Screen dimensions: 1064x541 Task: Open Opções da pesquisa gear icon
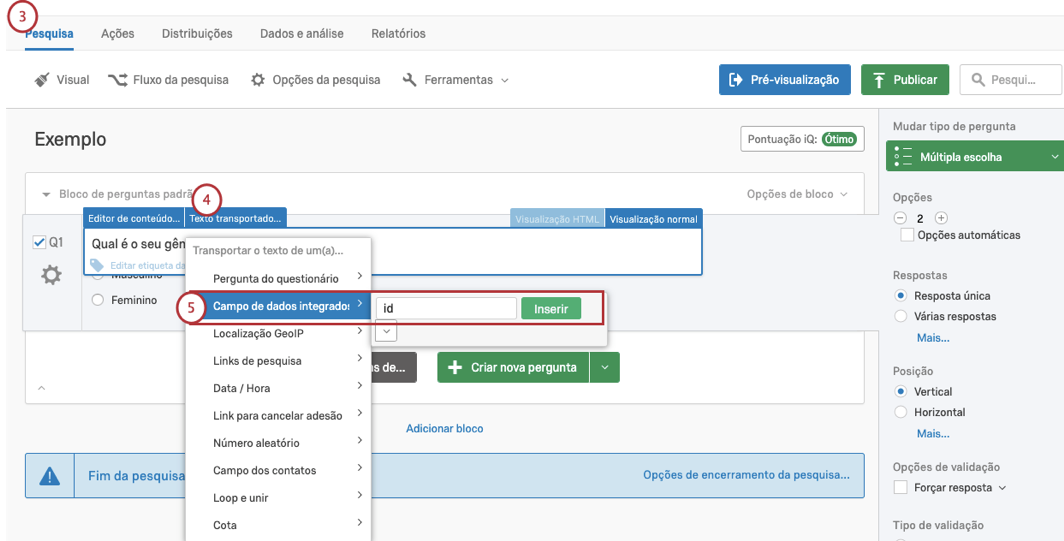click(258, 80)
